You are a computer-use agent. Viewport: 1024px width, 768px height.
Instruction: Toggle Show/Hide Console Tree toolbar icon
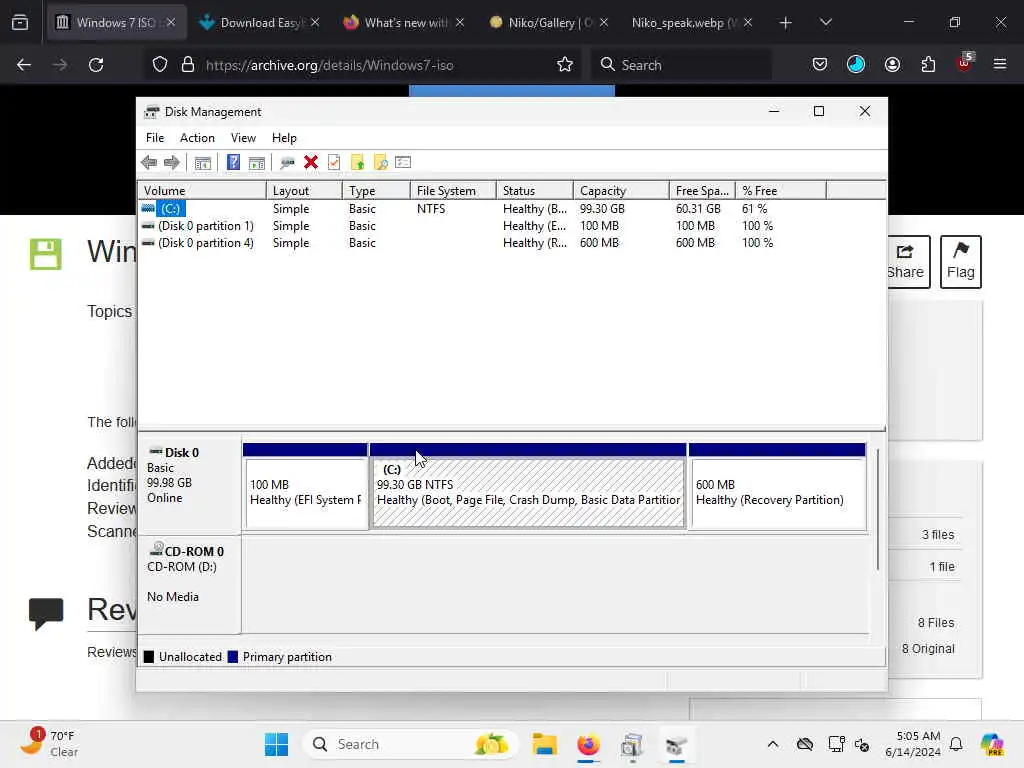click(202, 163)
